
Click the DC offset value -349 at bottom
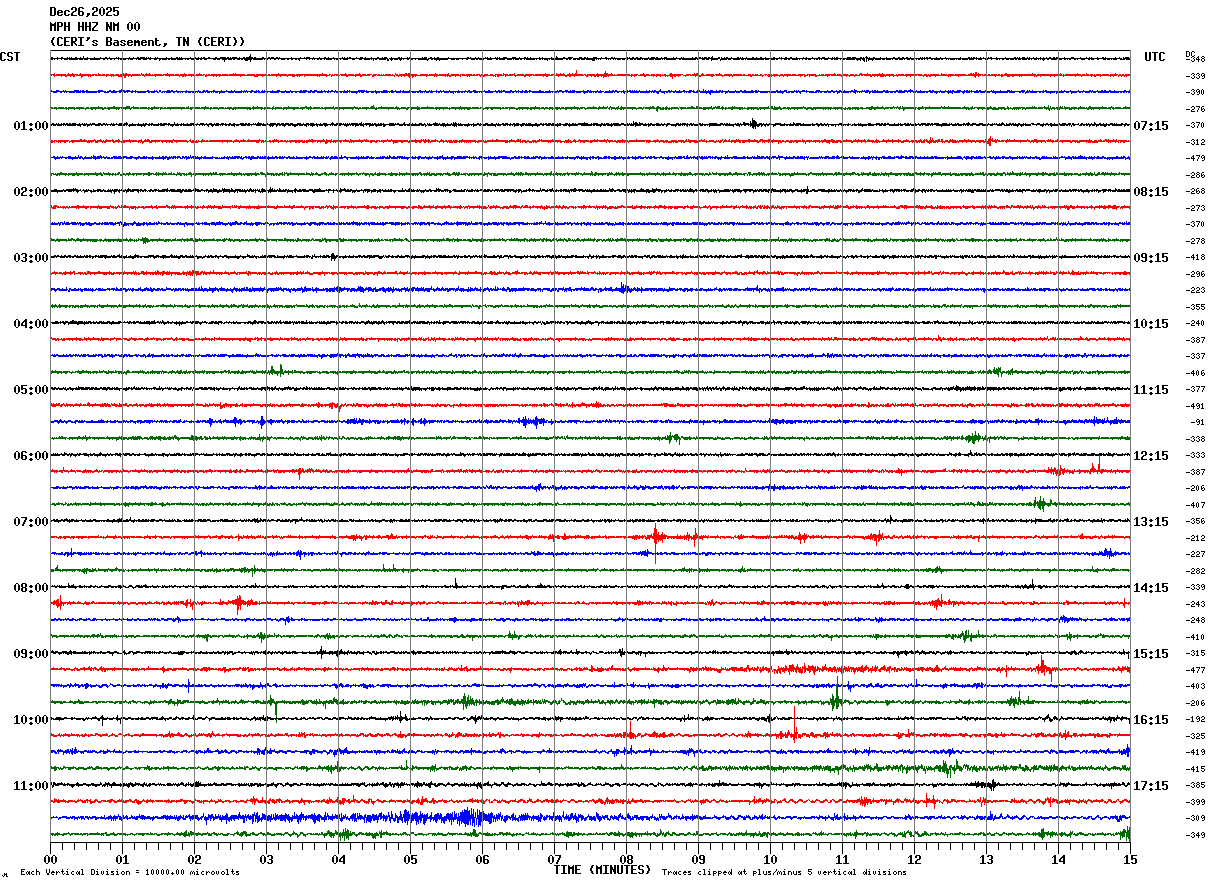click(x=1195, y=835)
